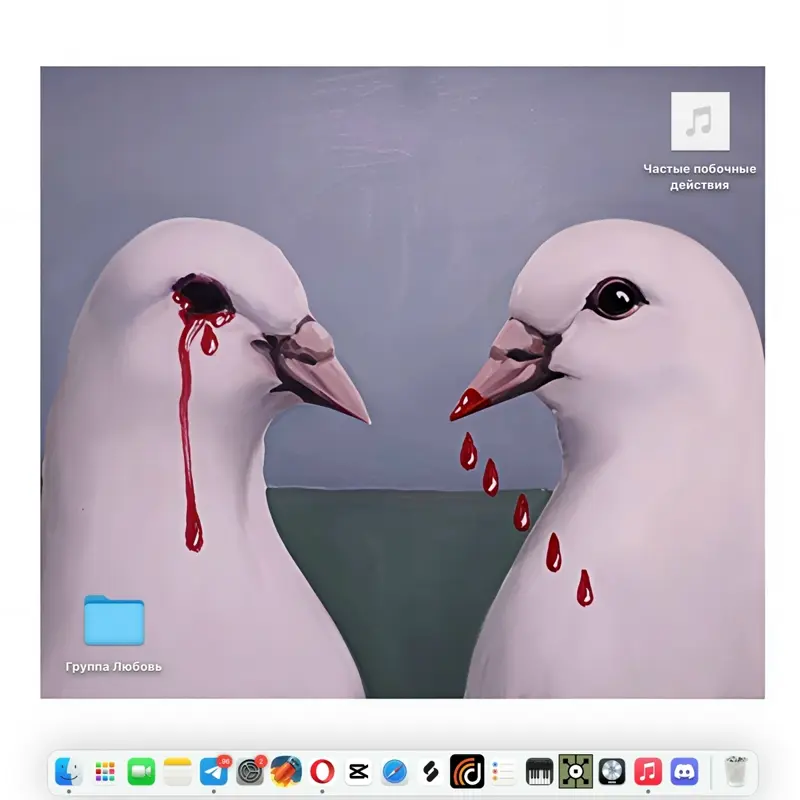
Task: Open Telegram with unread badge
Action: (214, 771)
